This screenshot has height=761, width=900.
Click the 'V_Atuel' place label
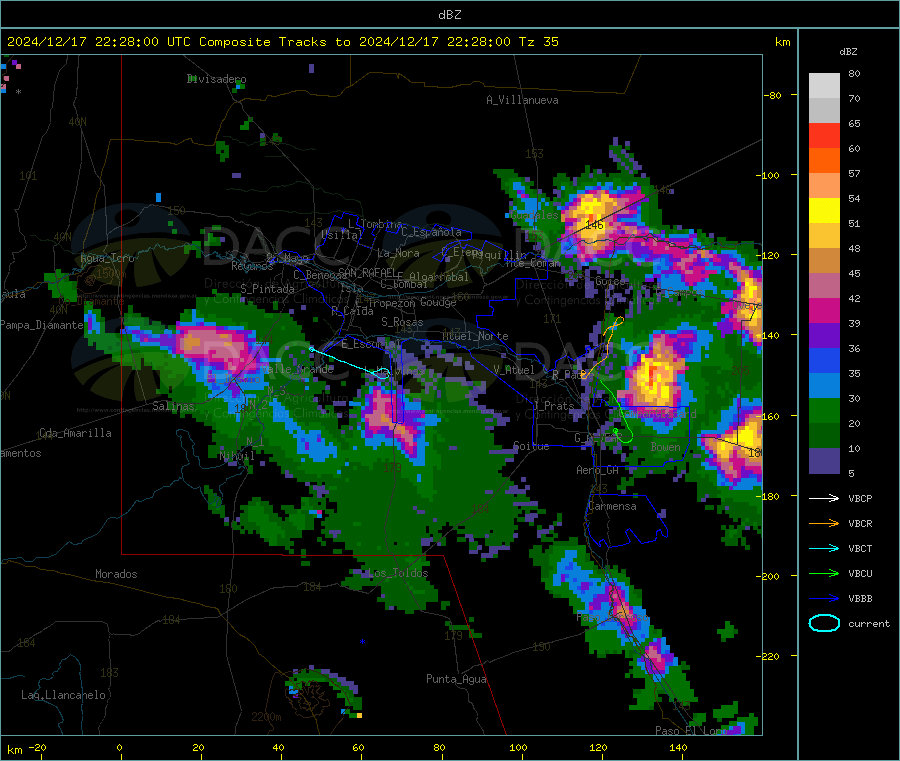[x=514, y=370]
